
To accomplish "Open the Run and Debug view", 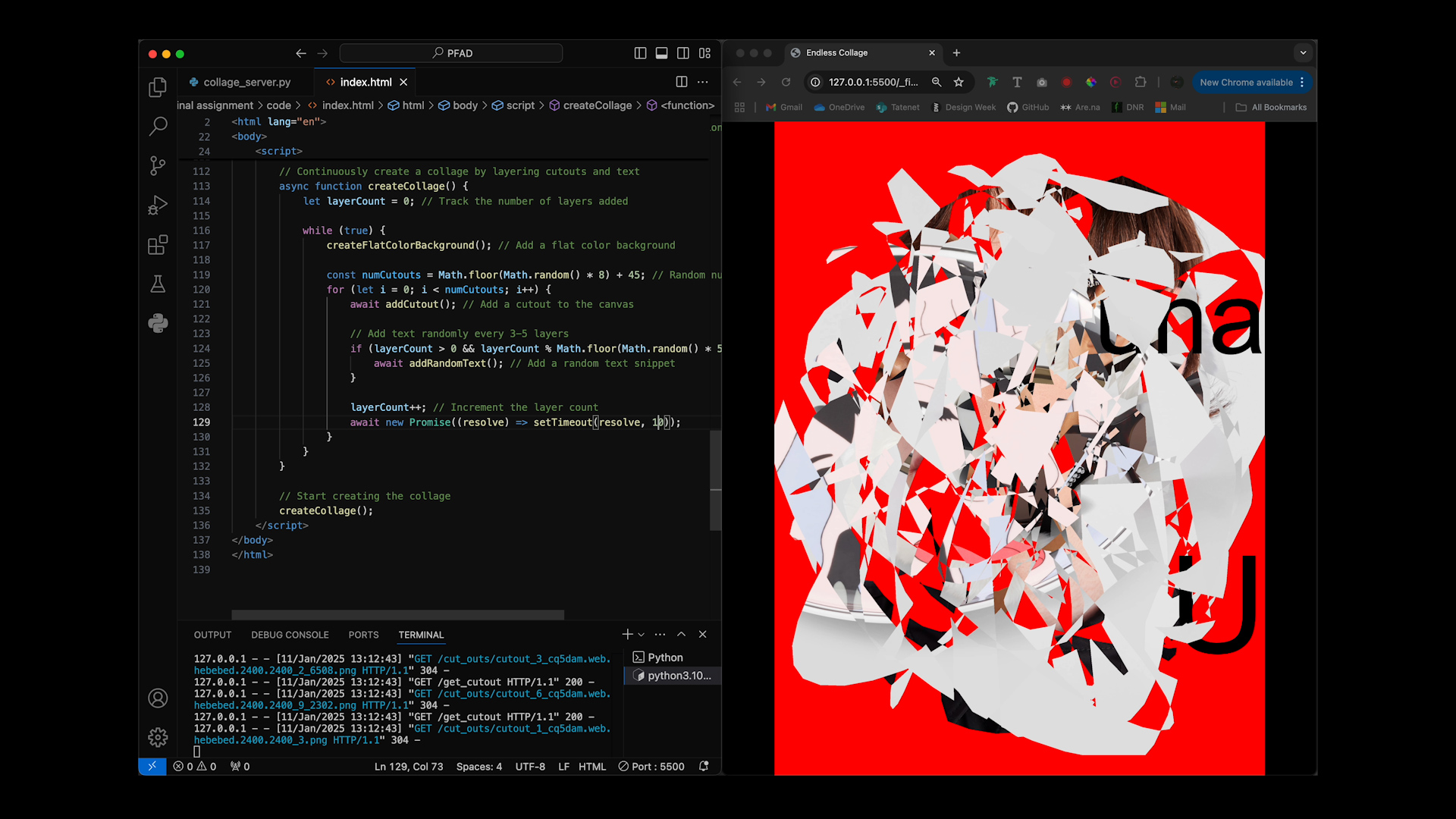I will (x=158, y=206).
